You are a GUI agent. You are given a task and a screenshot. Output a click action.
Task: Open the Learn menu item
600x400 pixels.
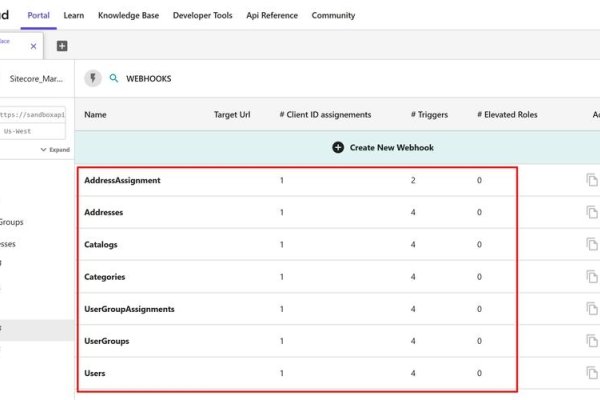click(x=74, y=15)
